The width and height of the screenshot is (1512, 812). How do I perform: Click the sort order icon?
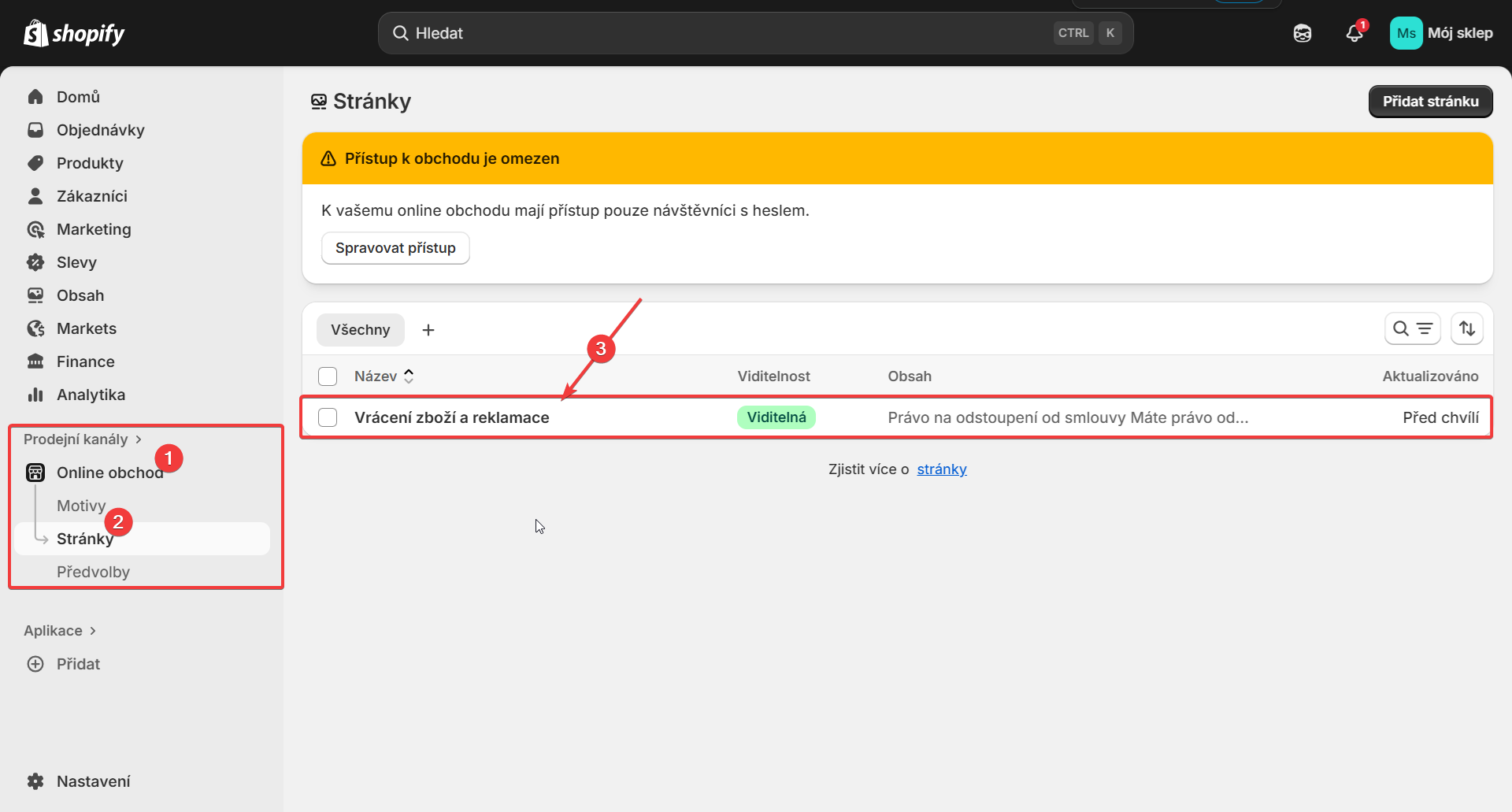click(1467, 328)
